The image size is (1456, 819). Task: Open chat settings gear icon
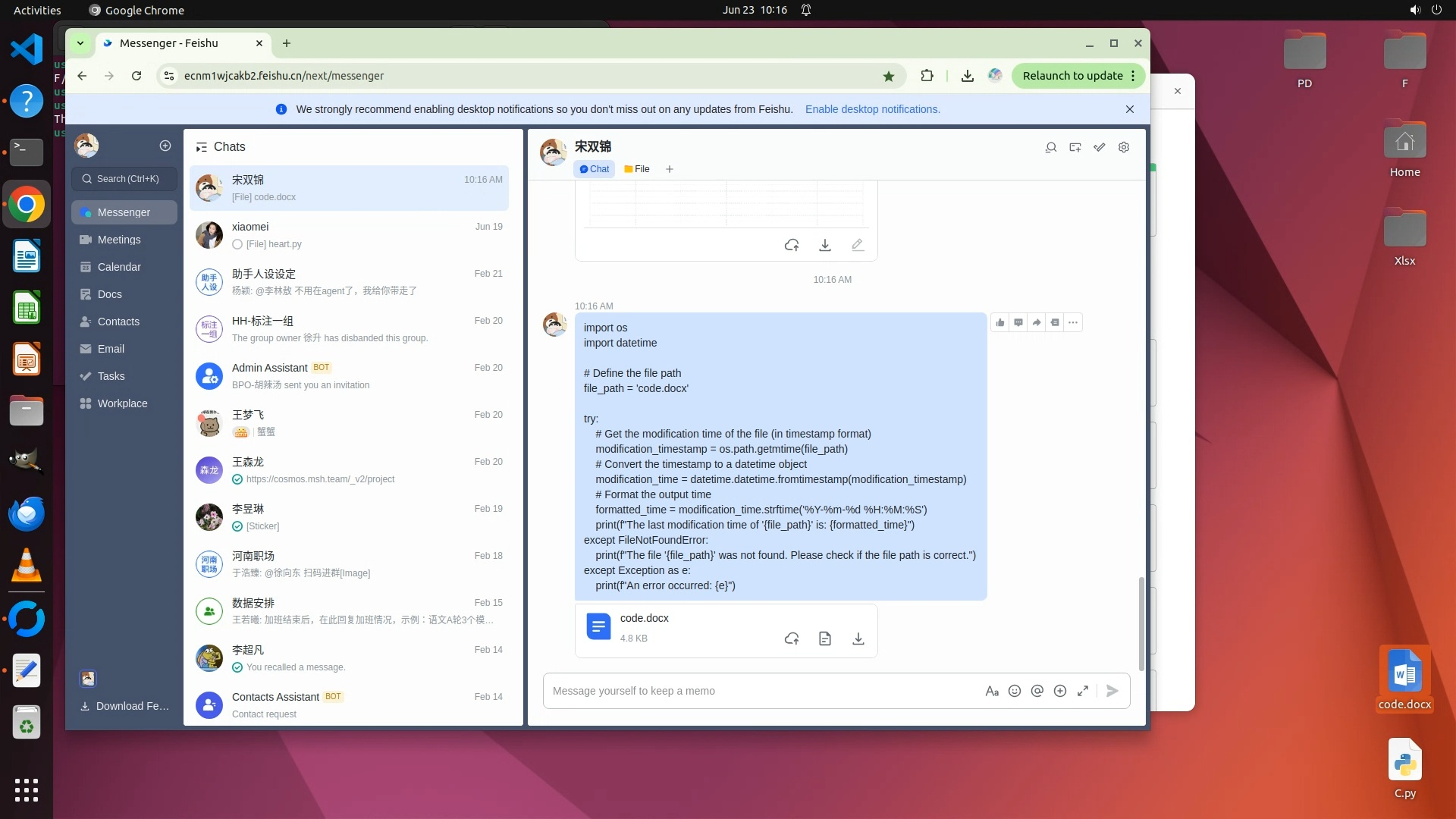(x=1124, y=147)
